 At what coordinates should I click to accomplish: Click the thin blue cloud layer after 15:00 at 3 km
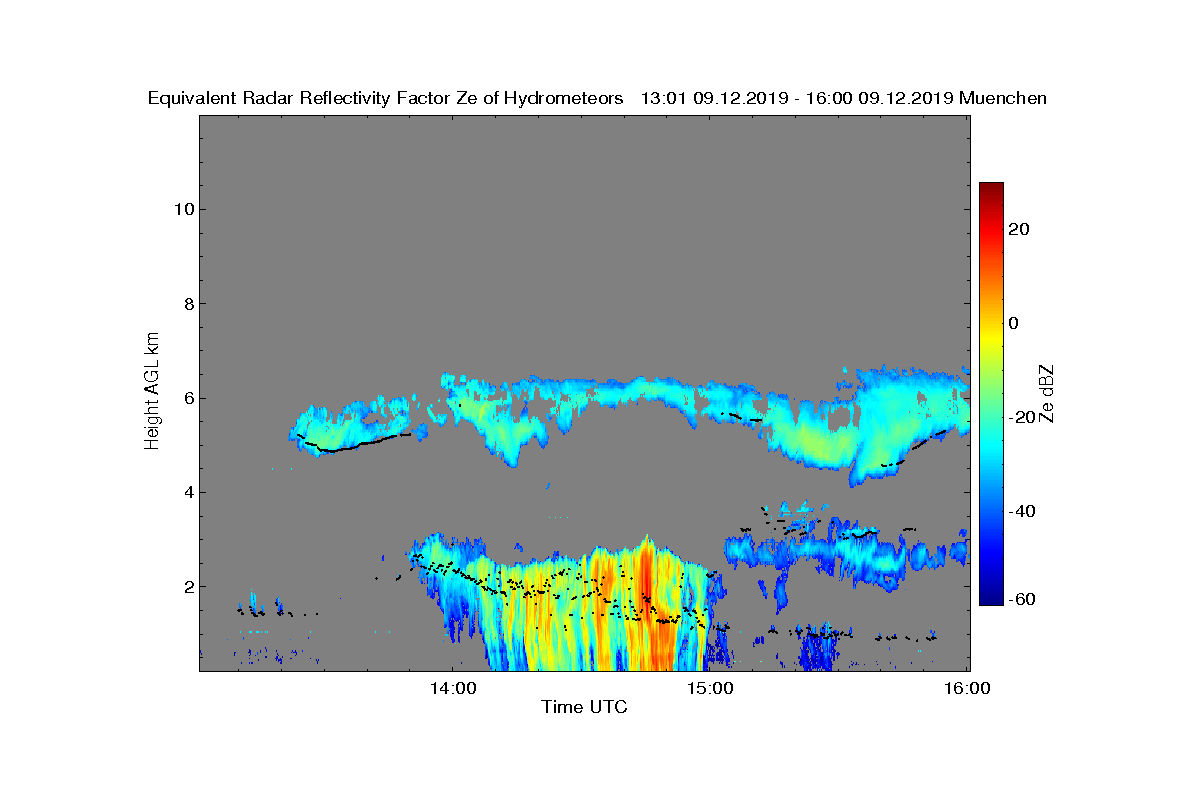pyautogui.click(x=845, y=551)
